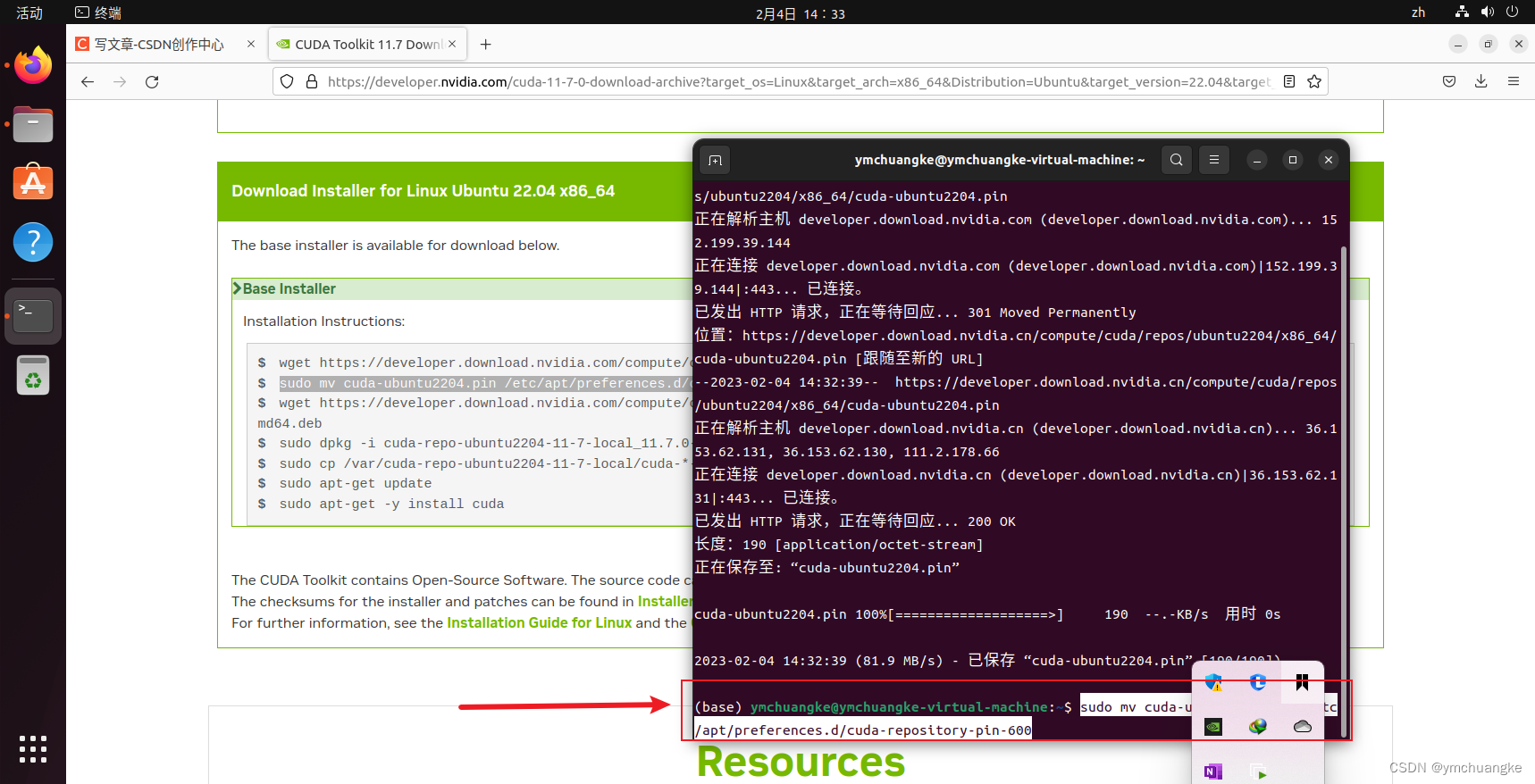Open the Firefox downloads panel
The width and height of the screenshot is (1535, 784).
pos(1481,81)
